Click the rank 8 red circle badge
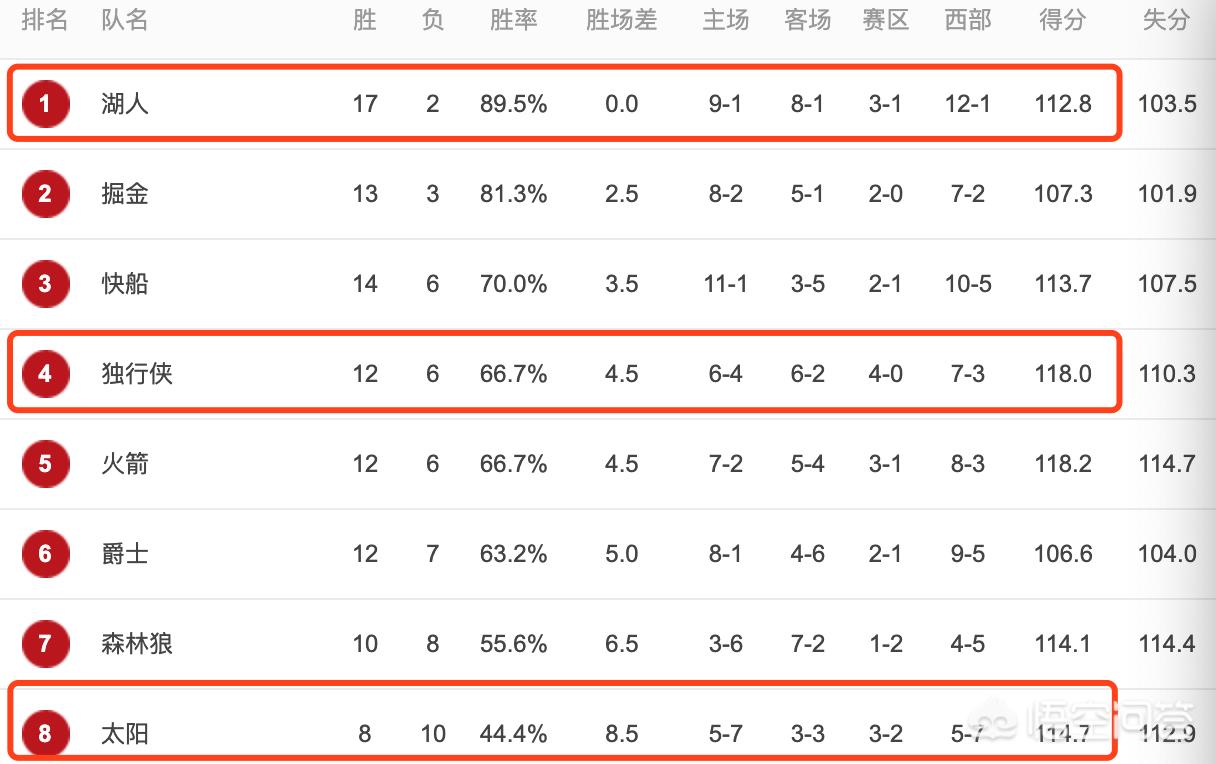 pos(45,734)
